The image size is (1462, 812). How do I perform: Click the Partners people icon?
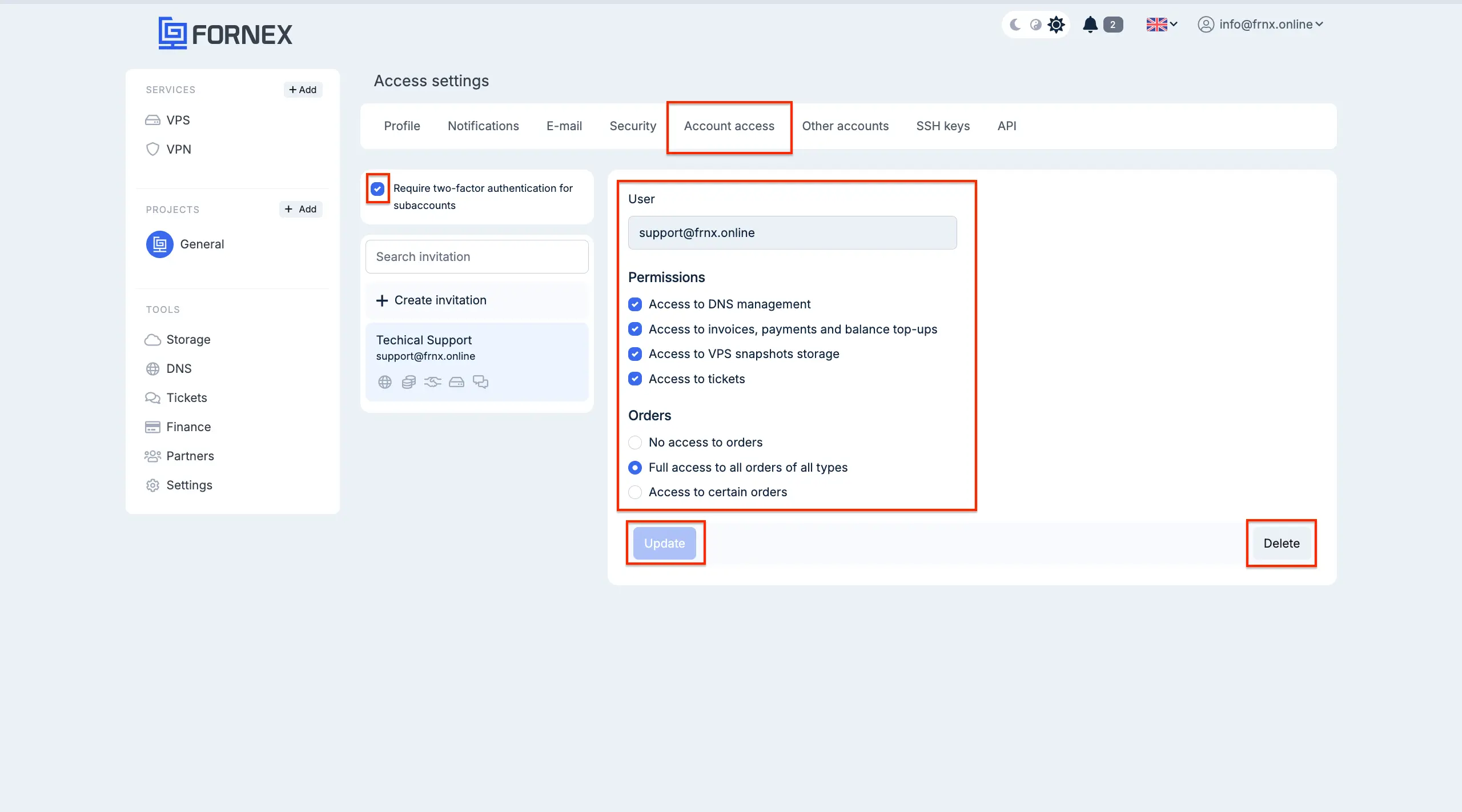pyautogui.click(x=152, y=456)
